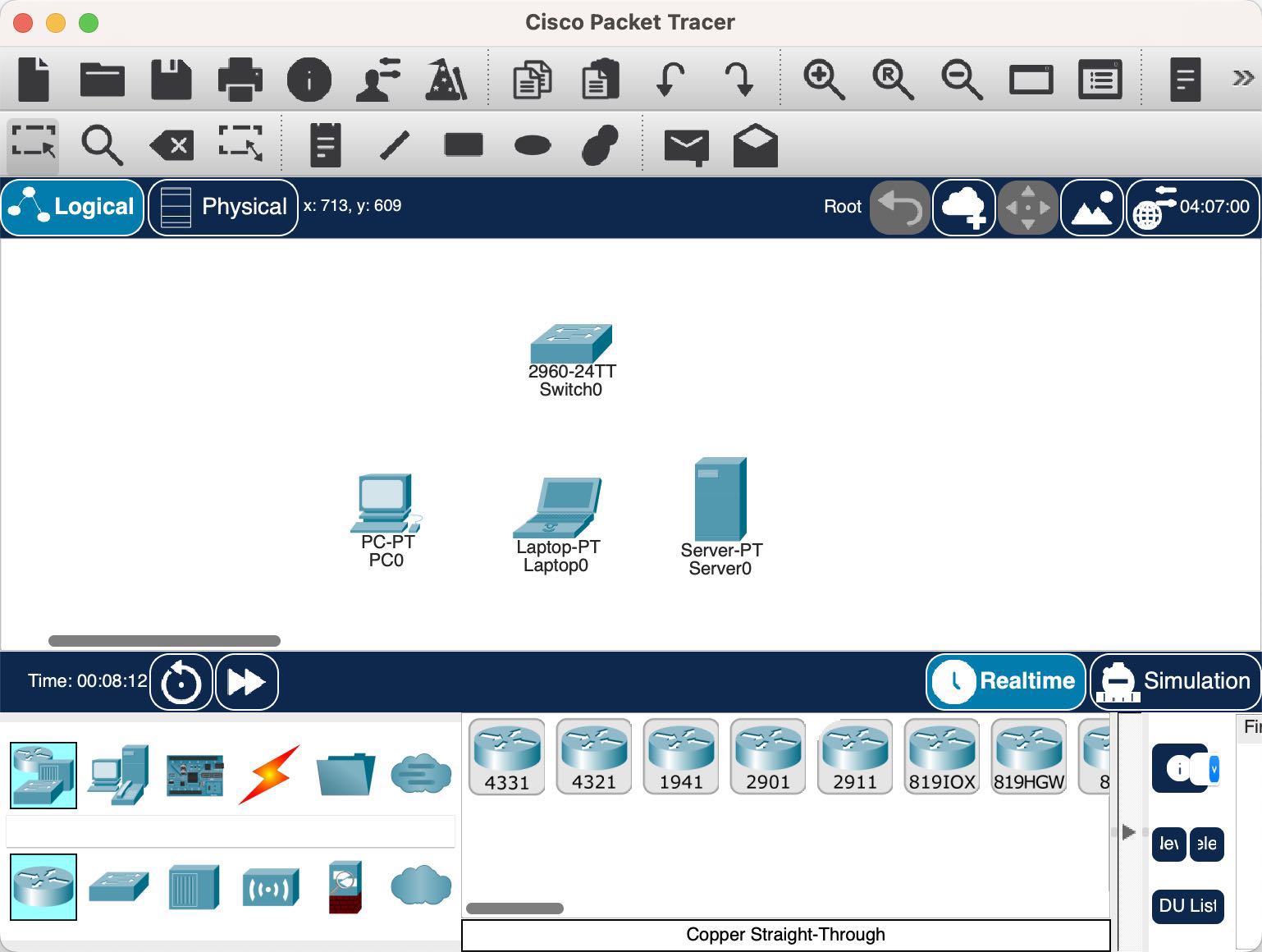This screenshot has height=952, width=1262.
Task: Add a Complex PDU open envelope
Action: [x=755, y=145]
